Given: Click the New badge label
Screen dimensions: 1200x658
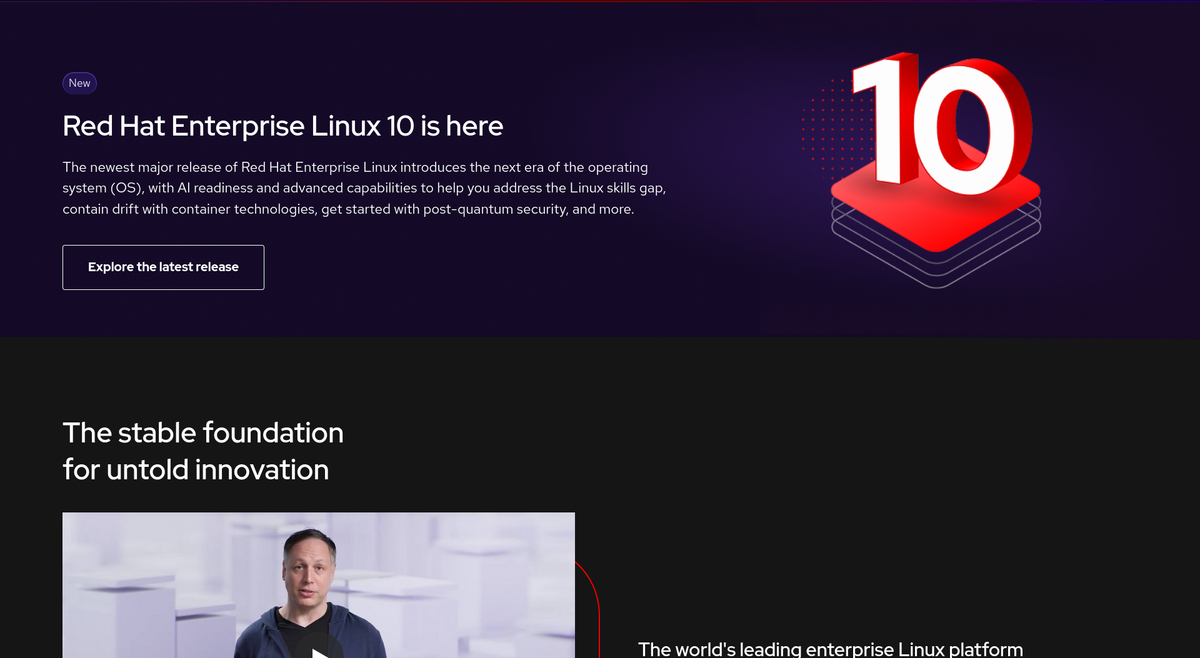Looking at the screenshot, I should [80, 83].
